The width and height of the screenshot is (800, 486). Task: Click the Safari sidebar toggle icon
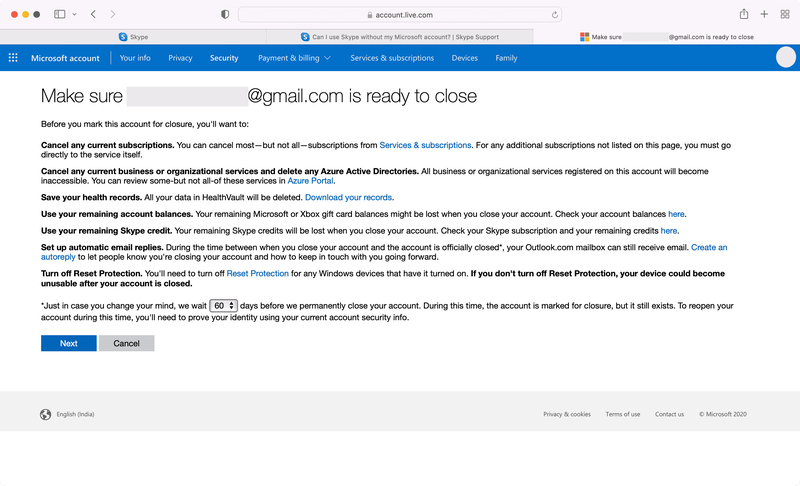pos(60,14)
